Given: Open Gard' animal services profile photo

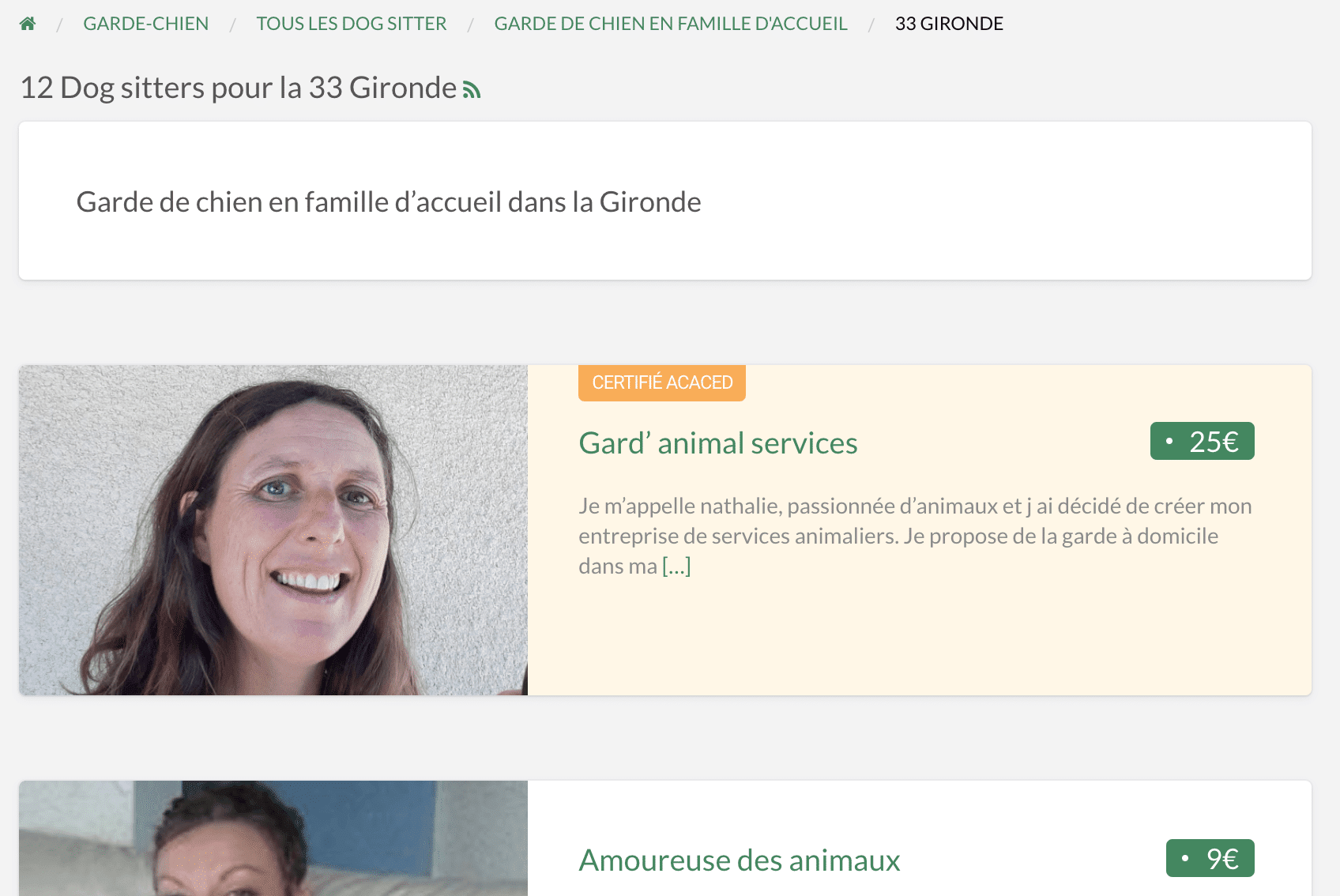Looking at the screenshot, I should pos(273,530).
